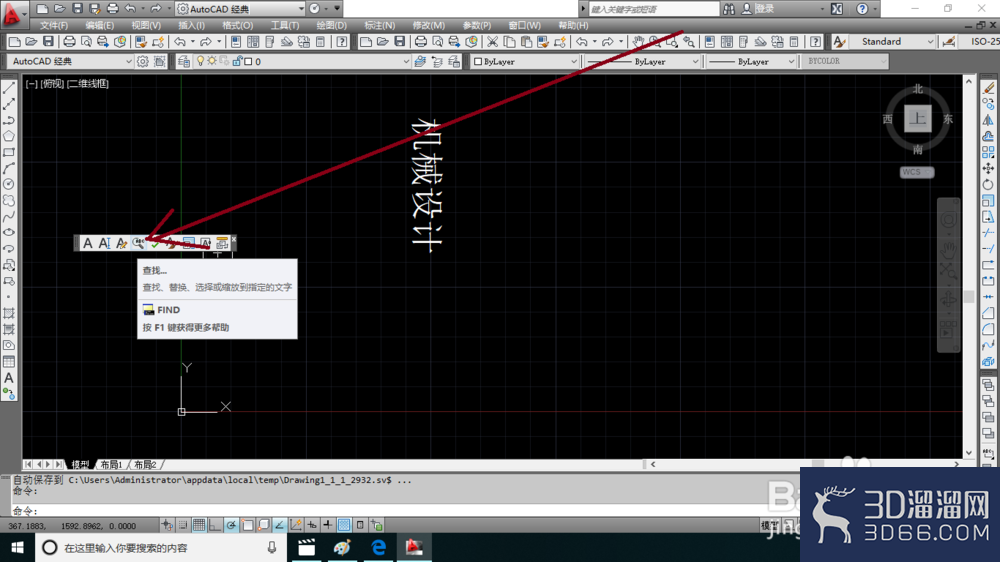This screenshot has height=562, width=1000.
Task: Open the Windows Start menu
Action: [x=17, y=547]
